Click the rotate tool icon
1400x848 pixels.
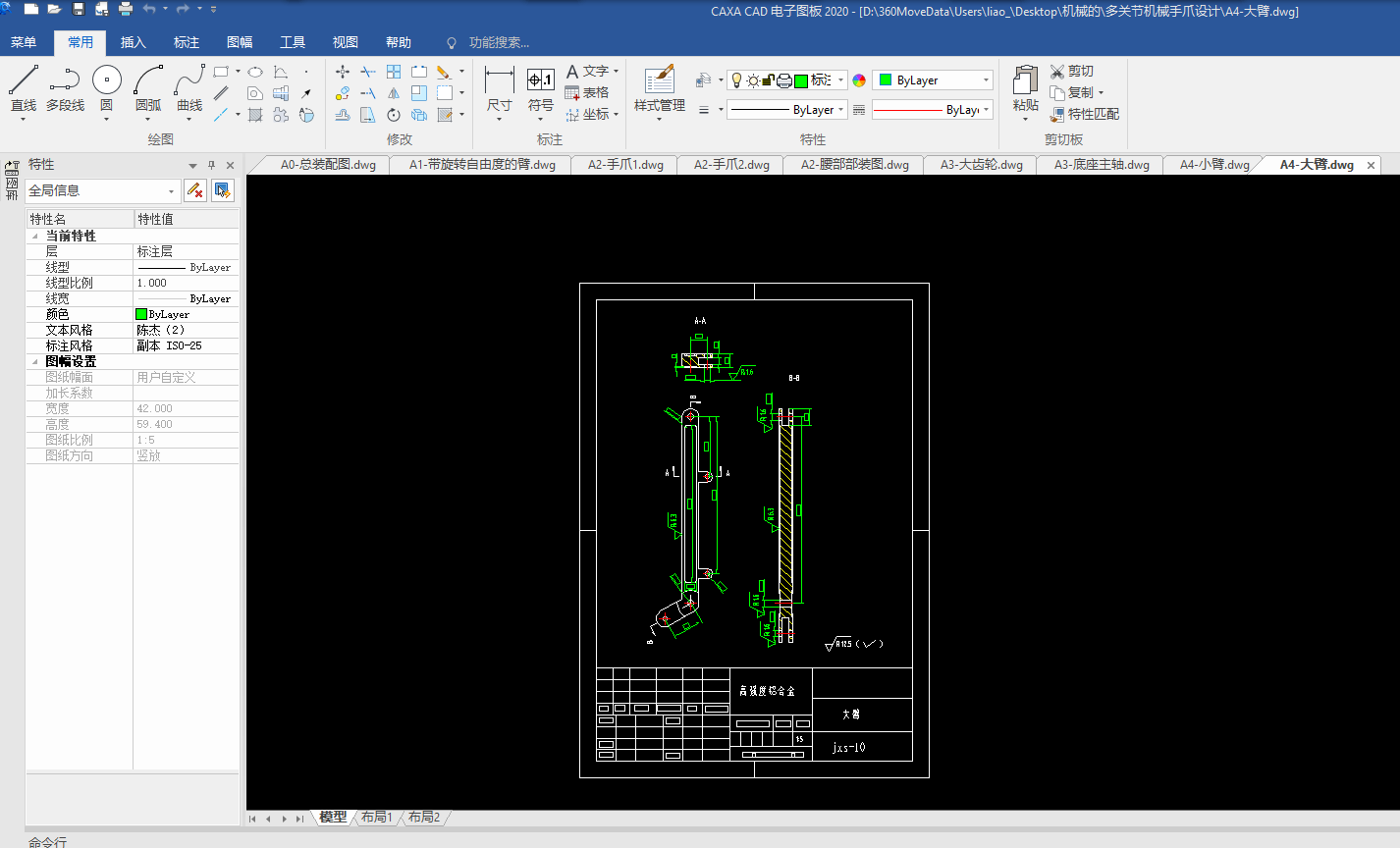coord(393,115)
